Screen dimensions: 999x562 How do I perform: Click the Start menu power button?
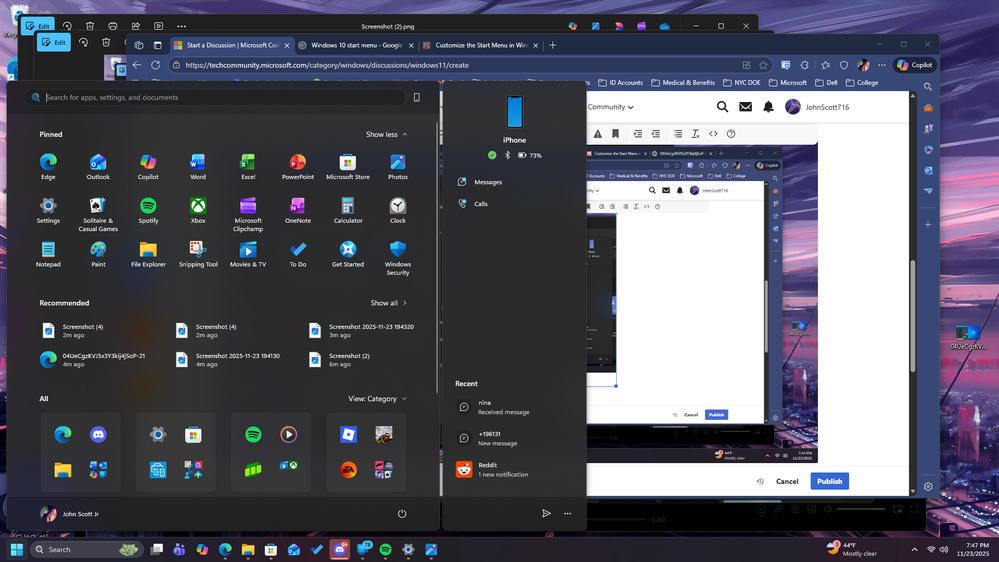click(x=402, y=514)
